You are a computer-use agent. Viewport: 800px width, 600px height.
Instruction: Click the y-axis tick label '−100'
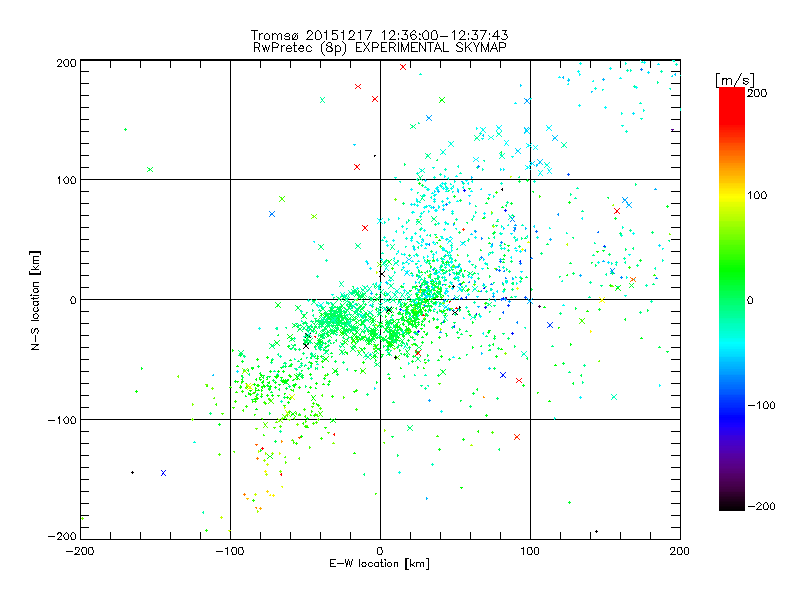point(62,420)
